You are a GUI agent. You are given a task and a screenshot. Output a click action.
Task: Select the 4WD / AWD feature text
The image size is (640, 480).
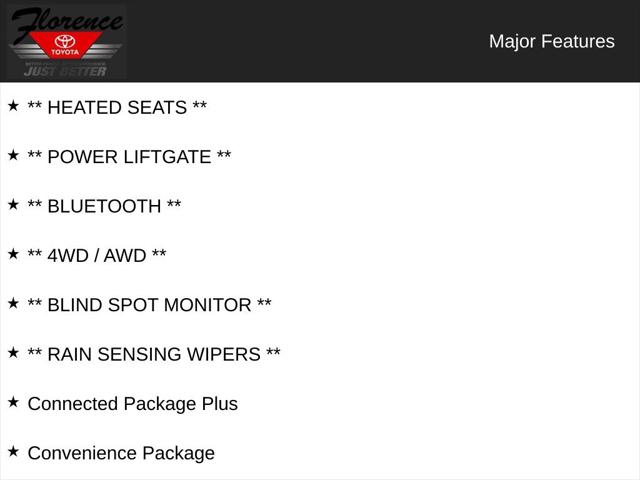point(97,256)
